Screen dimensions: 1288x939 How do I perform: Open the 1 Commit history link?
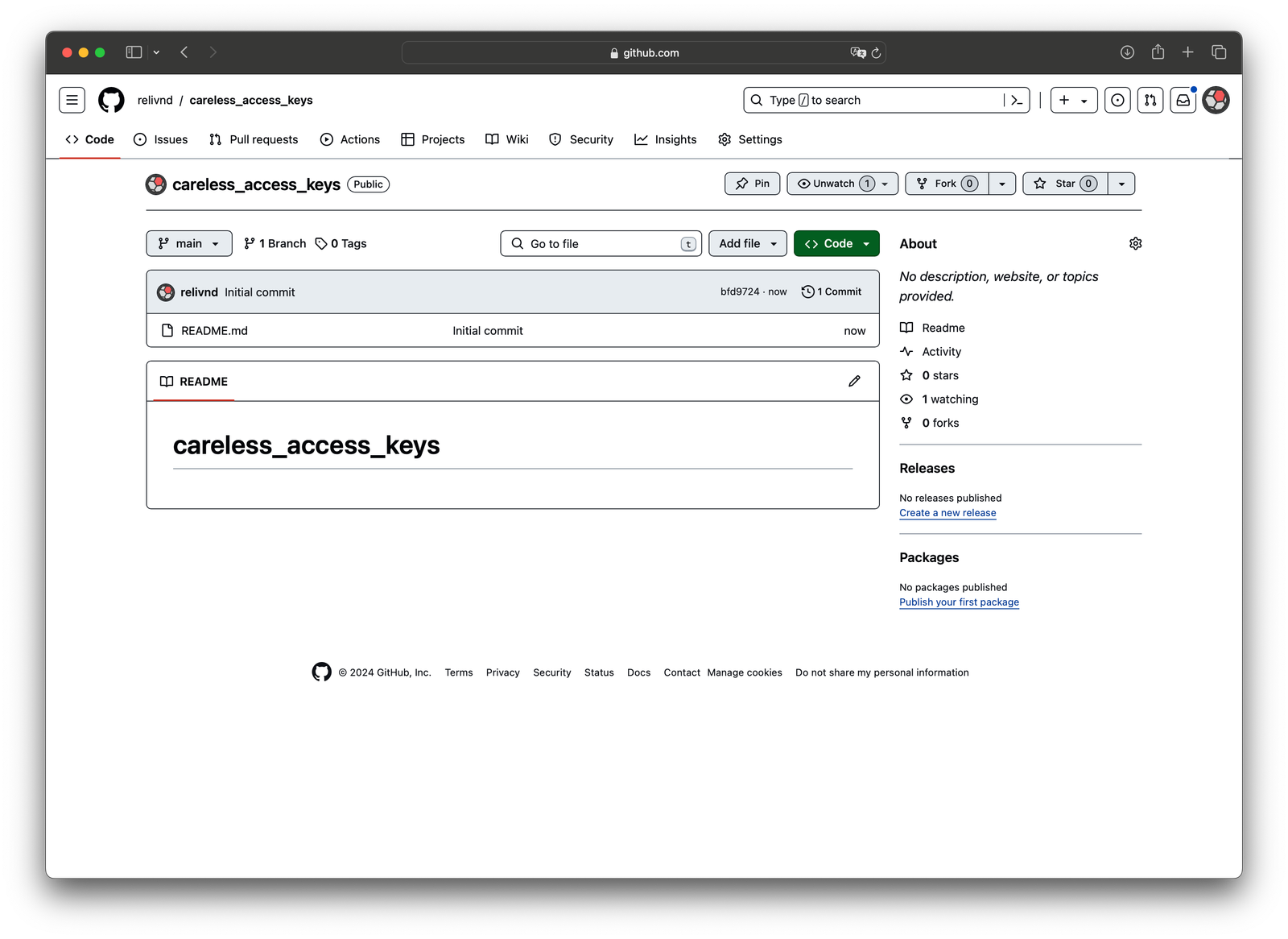tap(832, 292)
